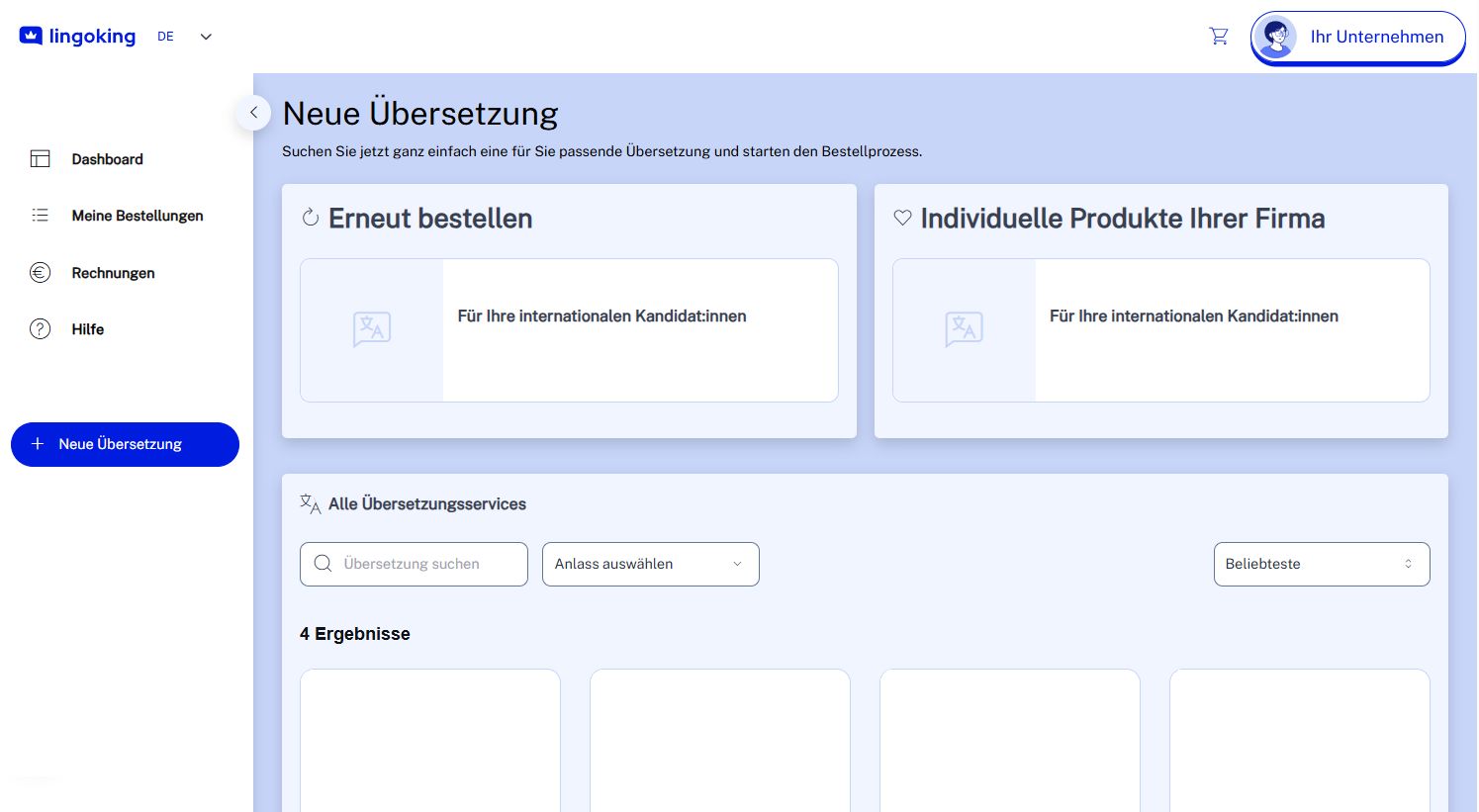Click the translation placeholder image under Erneut bestellen

[x=372, y=329]
